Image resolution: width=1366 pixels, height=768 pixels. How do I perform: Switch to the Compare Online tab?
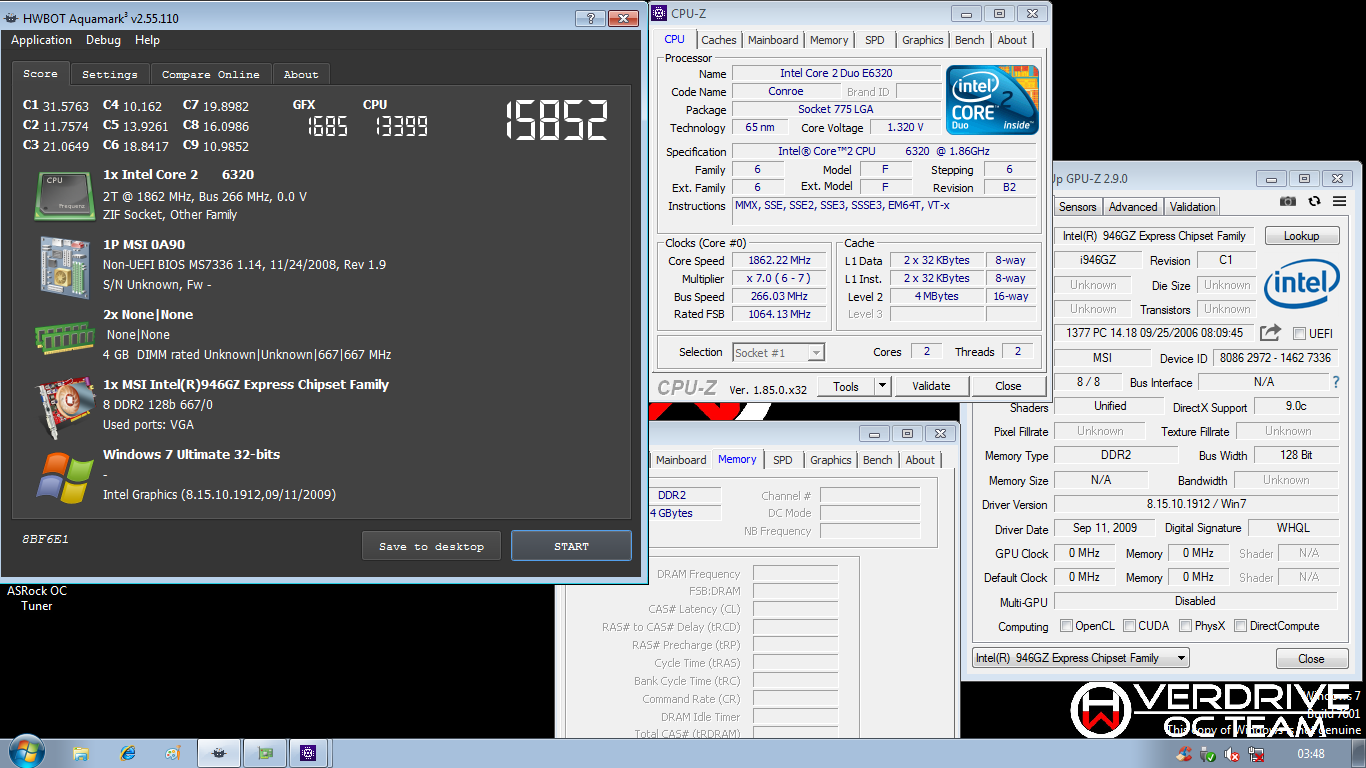pos(210,75)
